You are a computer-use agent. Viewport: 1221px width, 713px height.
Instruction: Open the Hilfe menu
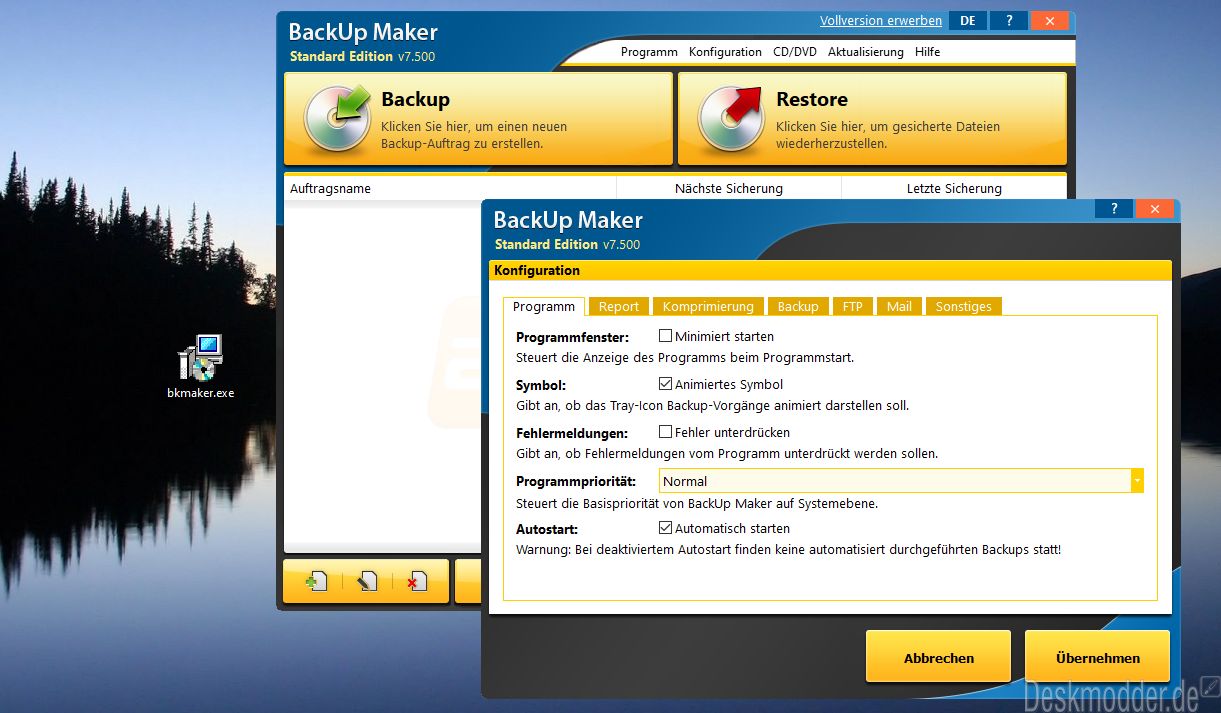pos(927,52)
